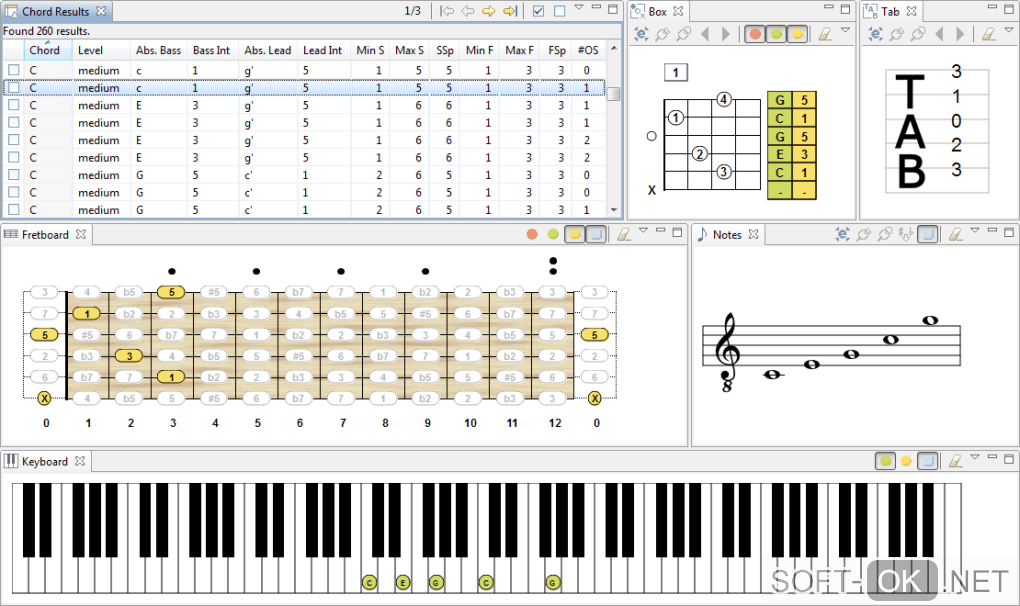Sort results by Abs. Bass column header

tap(158, 50)
